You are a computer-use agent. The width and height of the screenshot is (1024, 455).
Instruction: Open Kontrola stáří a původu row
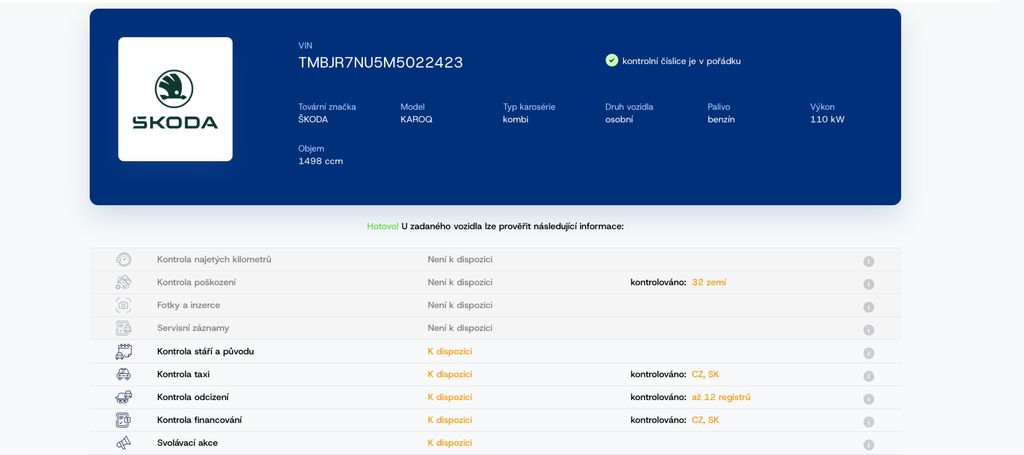tap(205, 351)
